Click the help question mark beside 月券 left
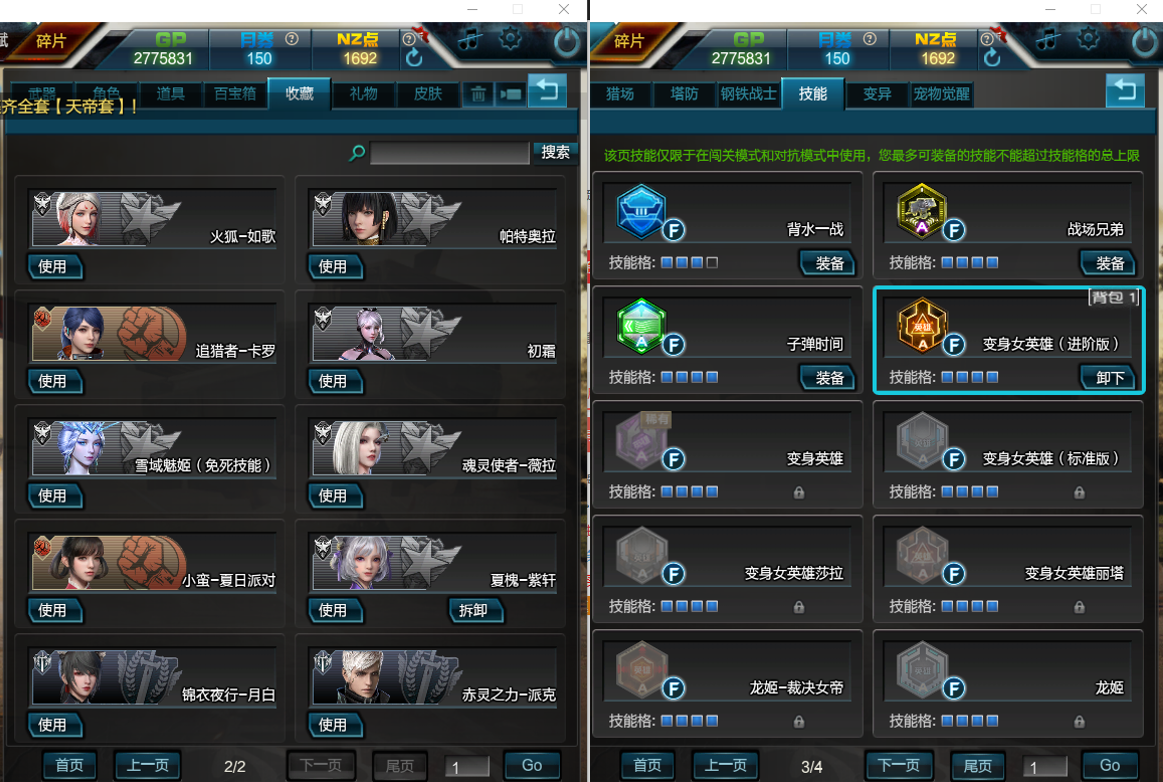 292,39
